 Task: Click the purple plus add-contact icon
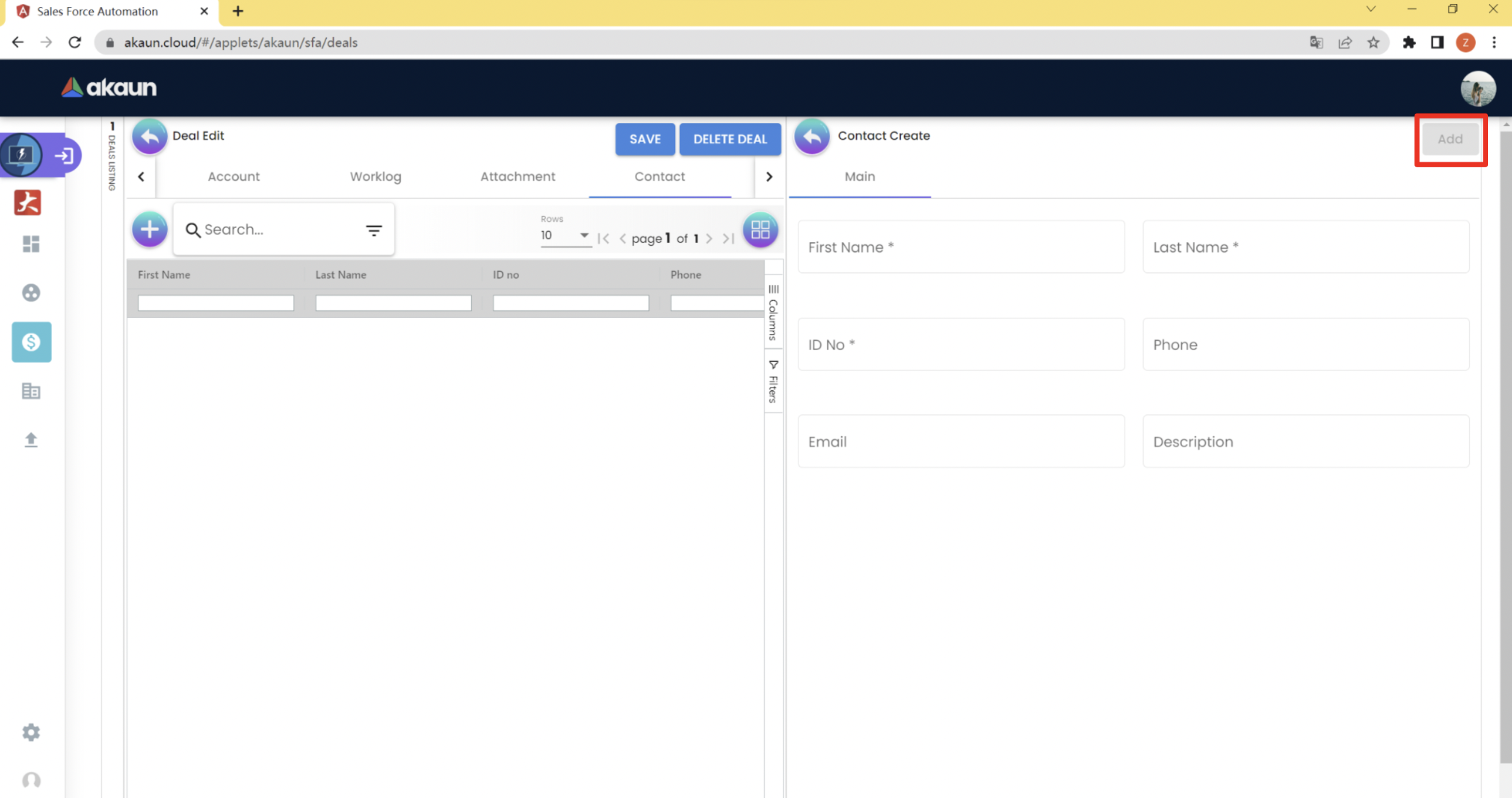click(x=149, y=229)
